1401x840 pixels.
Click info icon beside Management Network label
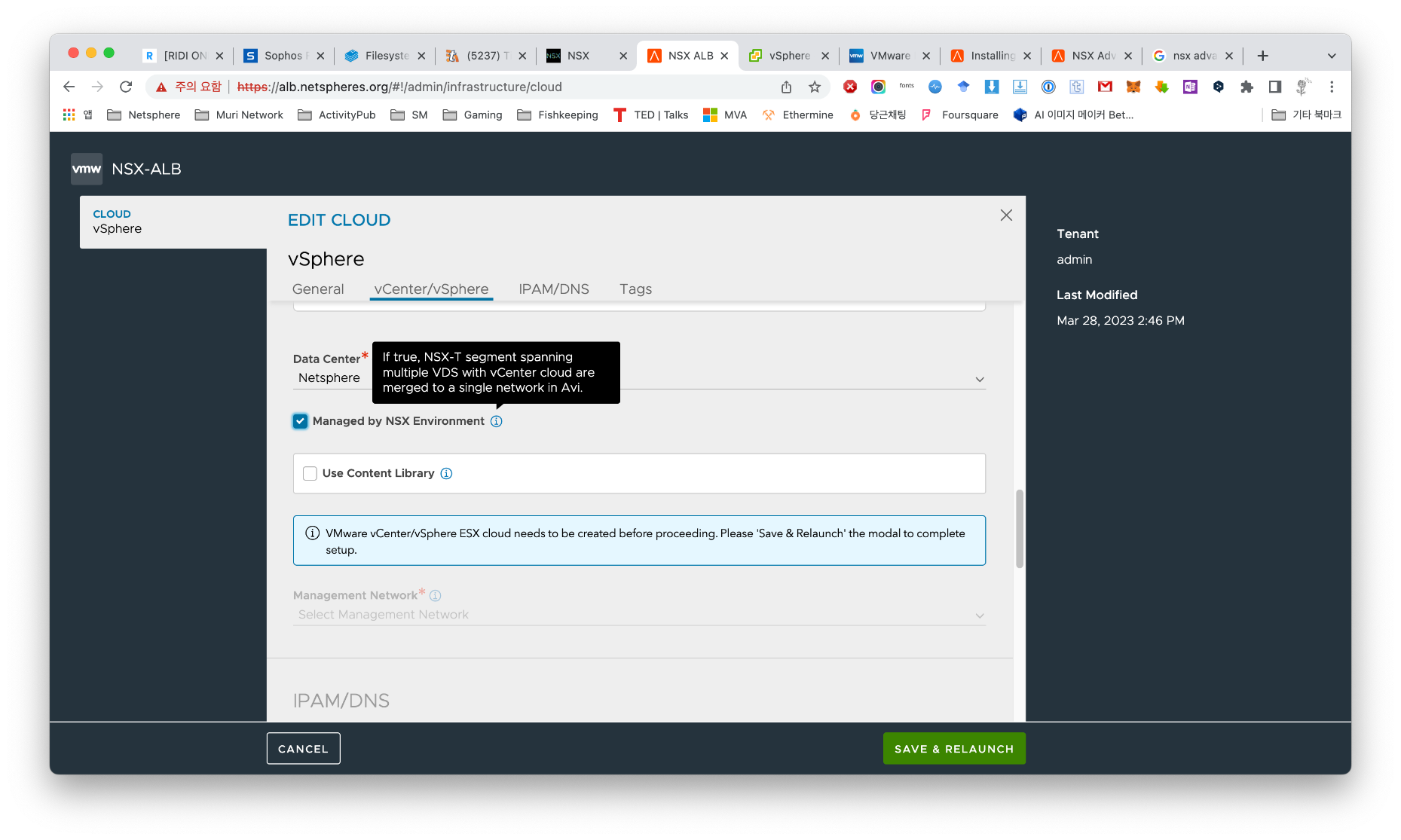click(436, 595)
